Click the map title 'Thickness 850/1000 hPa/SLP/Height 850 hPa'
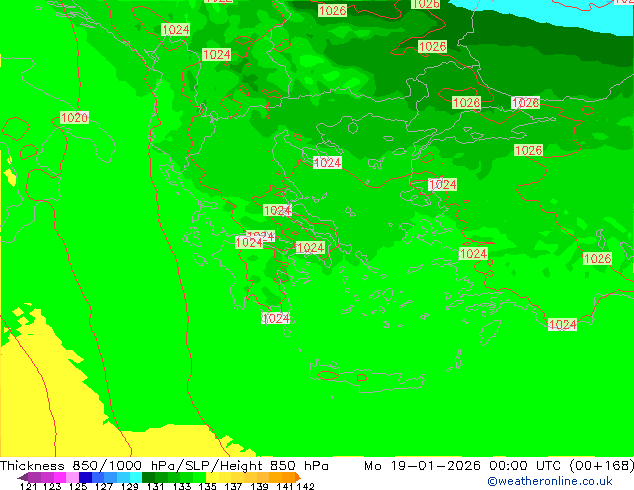Viewport: 634px width, 490px height. (164, 466)
